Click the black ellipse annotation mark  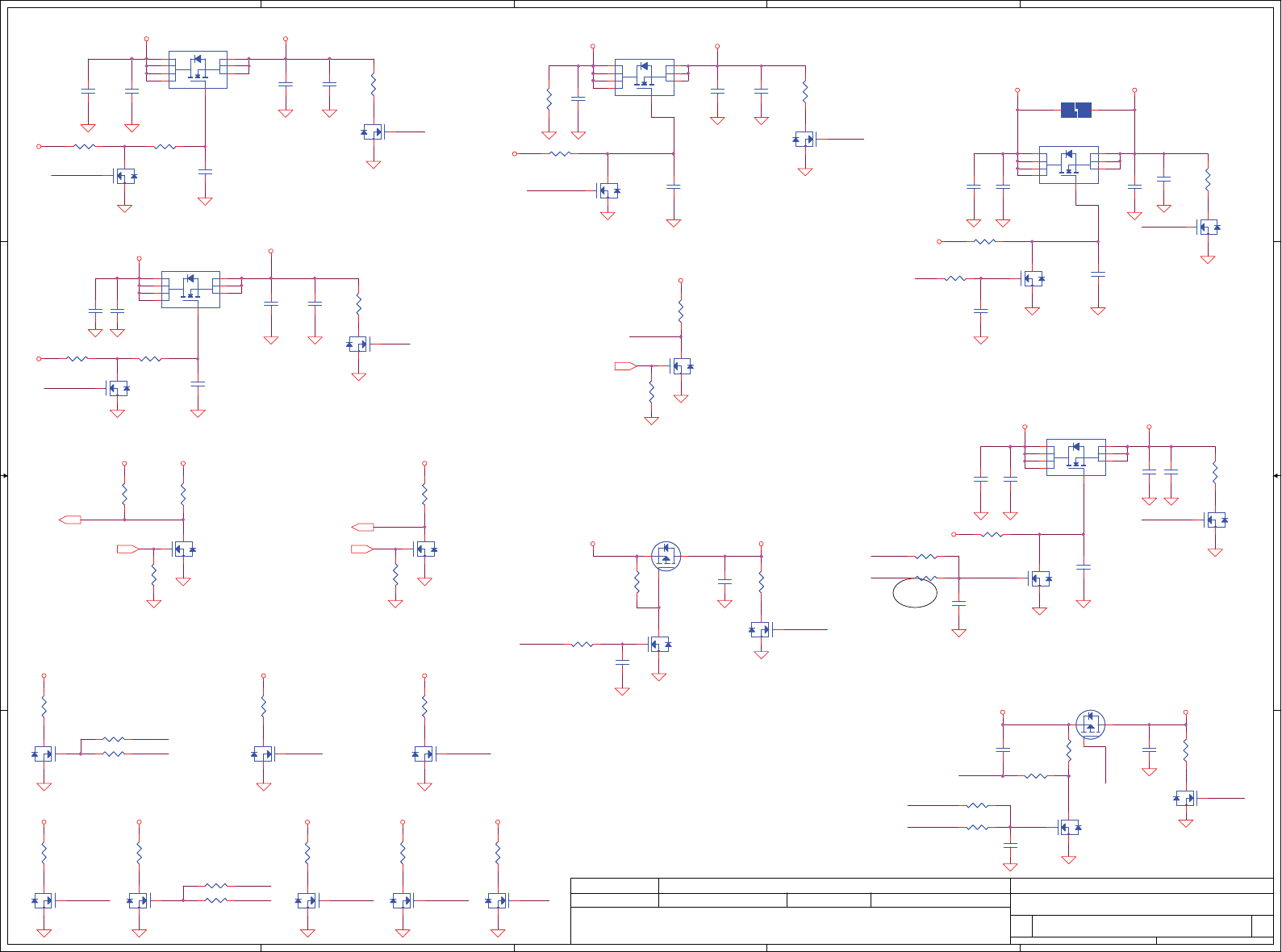pyautogui.click(x=915, y=593)
